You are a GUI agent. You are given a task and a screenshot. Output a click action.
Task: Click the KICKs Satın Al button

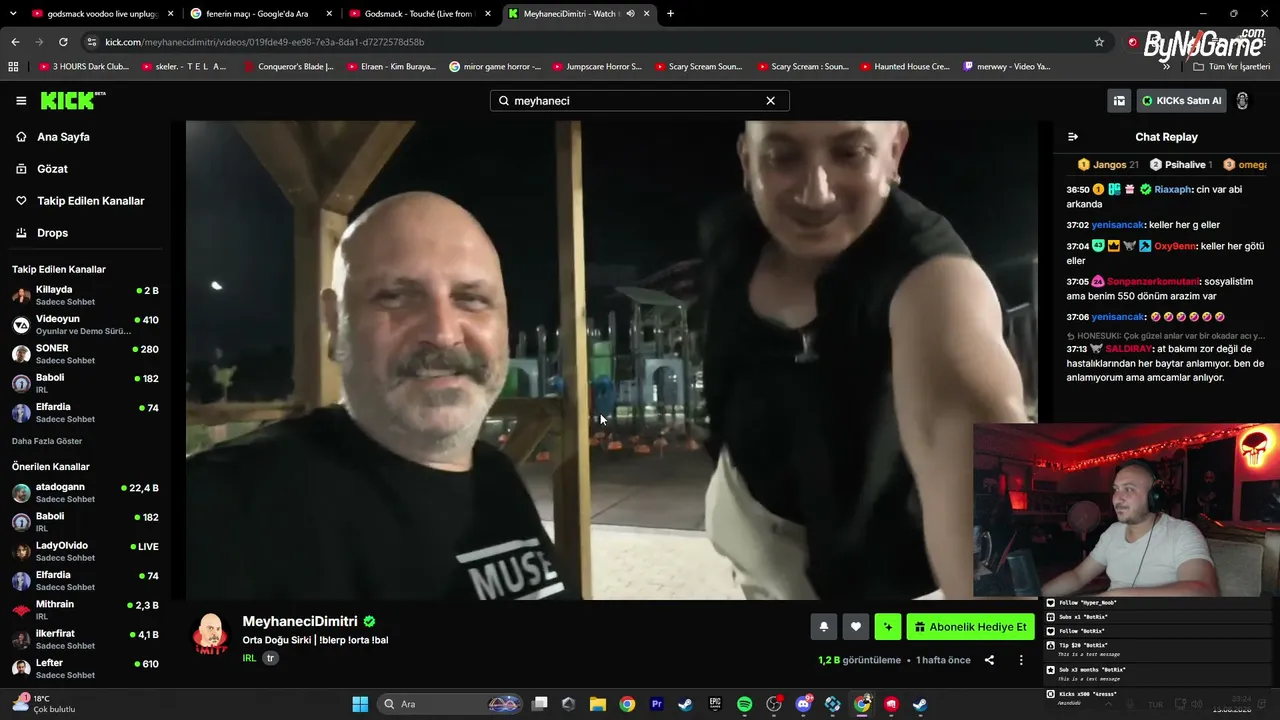coord(1182,101)
